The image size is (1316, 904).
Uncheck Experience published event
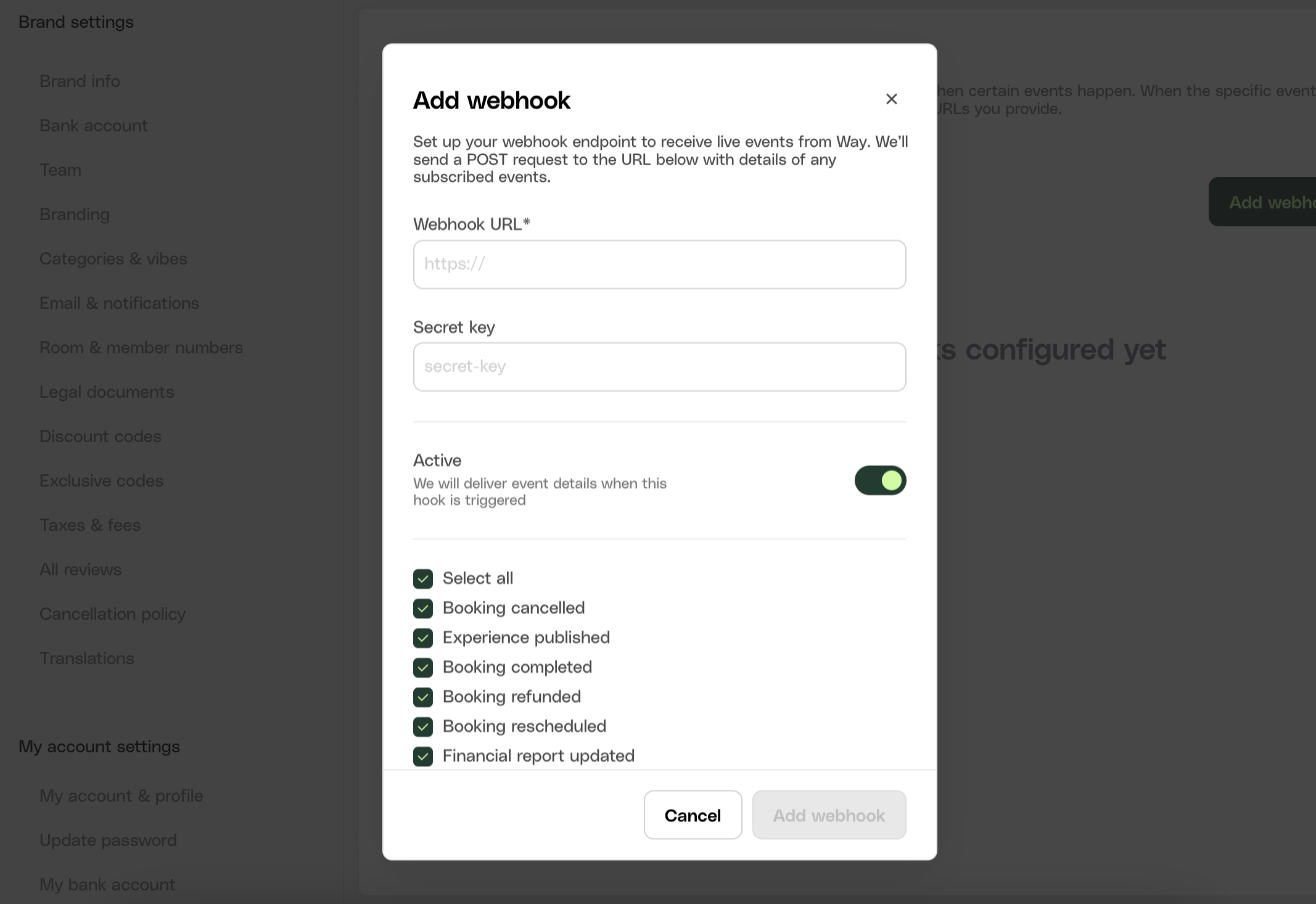423,638
